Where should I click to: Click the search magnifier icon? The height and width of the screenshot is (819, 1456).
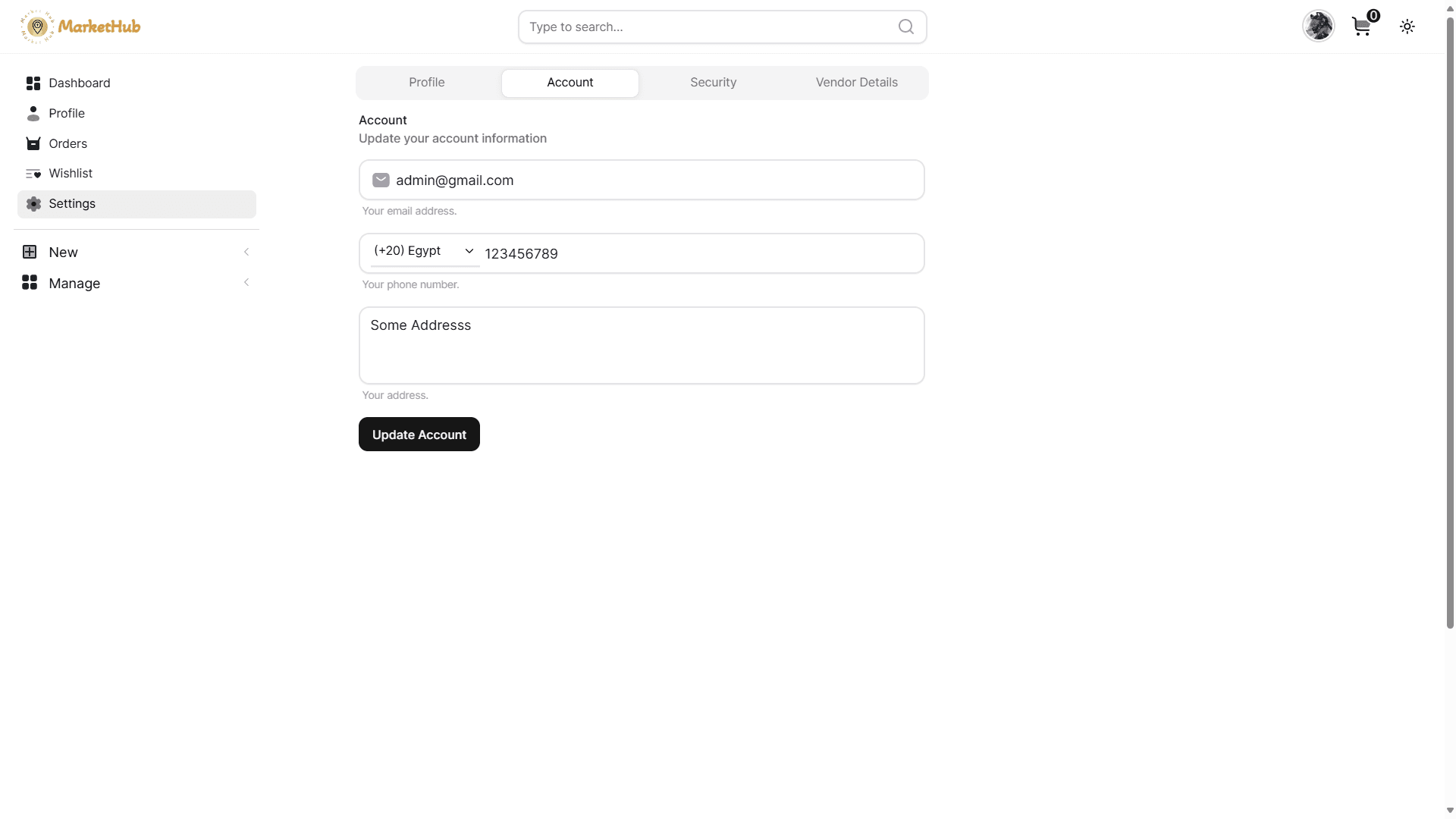click(905, 27)
